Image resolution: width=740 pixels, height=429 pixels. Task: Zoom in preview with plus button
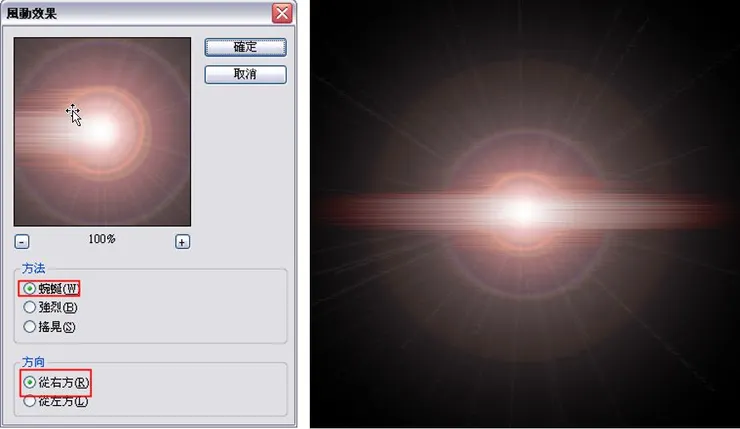click(182, 242)
